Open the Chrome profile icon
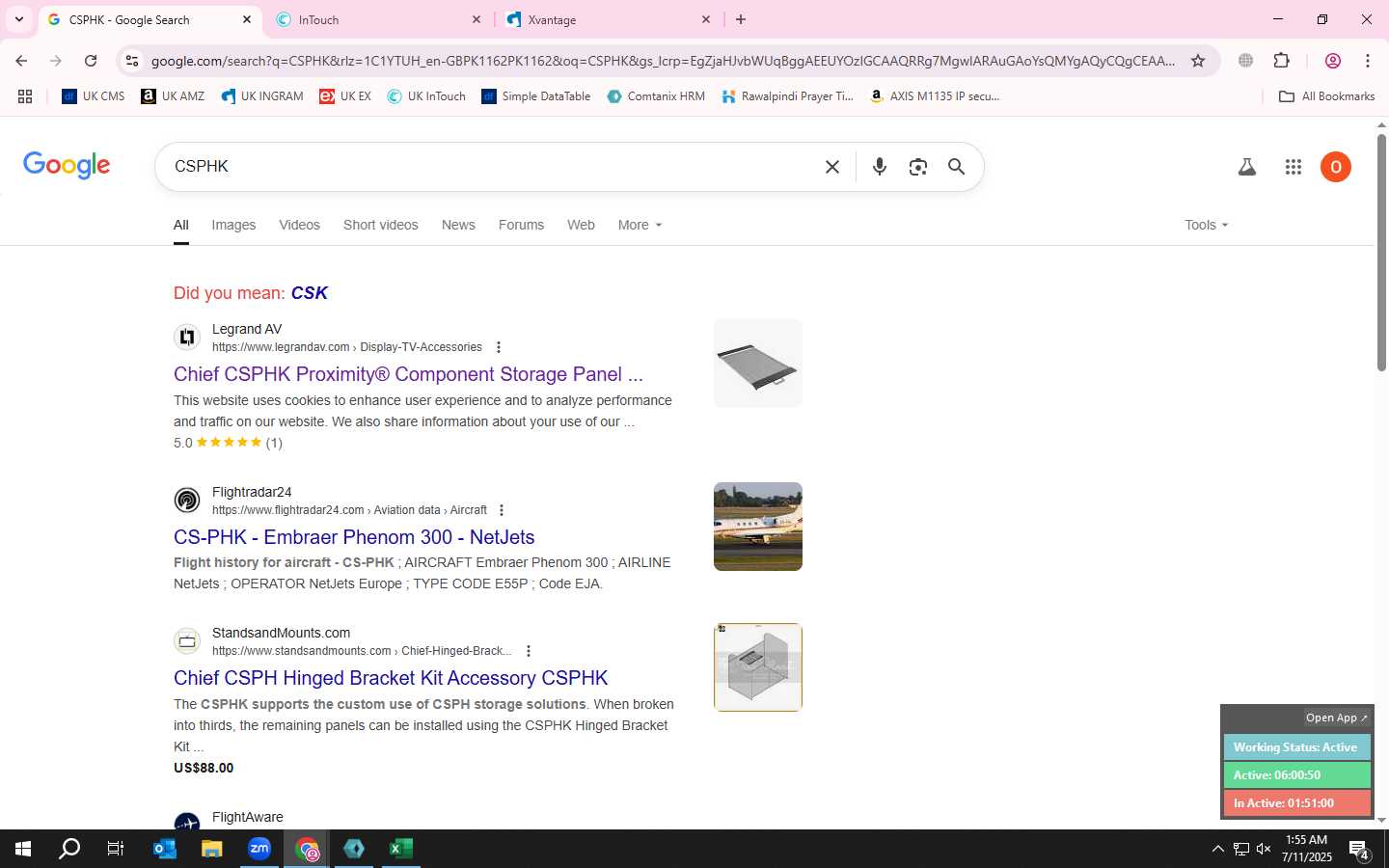Screen dimensions: 1389x868 [x=1333, y=61]
